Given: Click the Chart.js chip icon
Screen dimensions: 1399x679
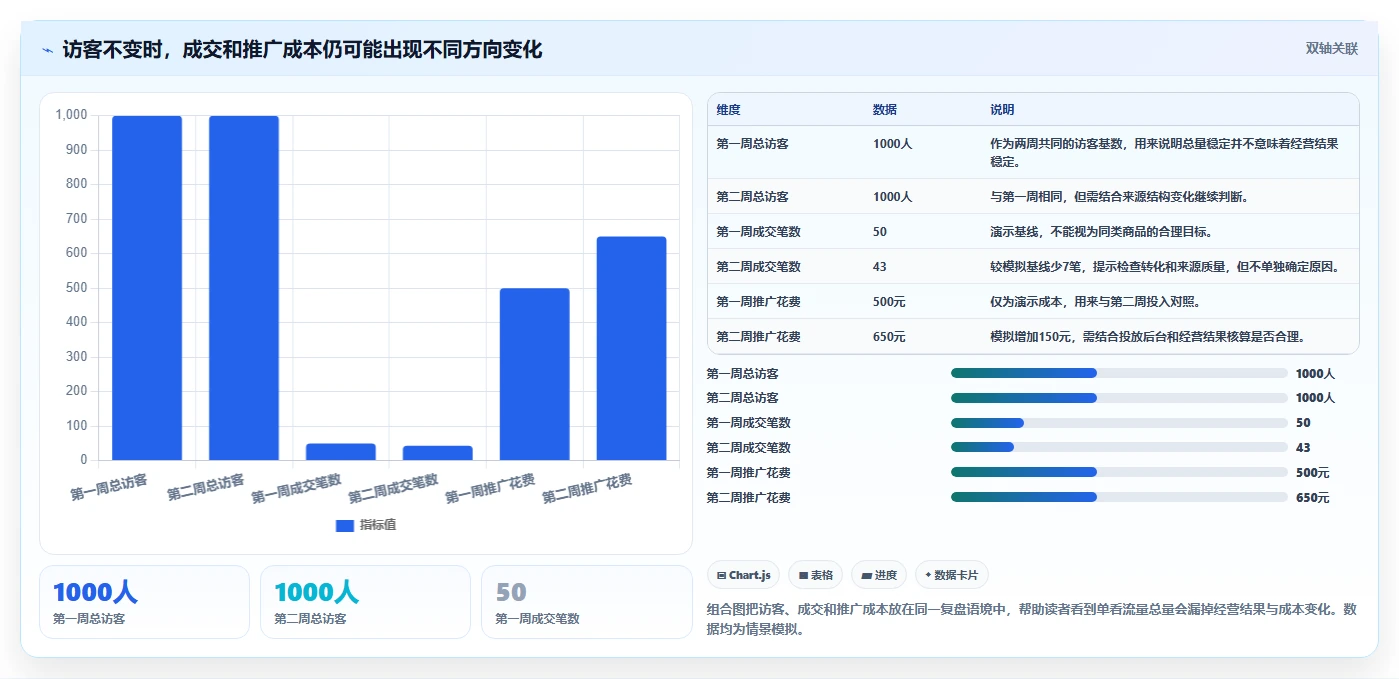Looking at the screenshot, I should [721, 576].
